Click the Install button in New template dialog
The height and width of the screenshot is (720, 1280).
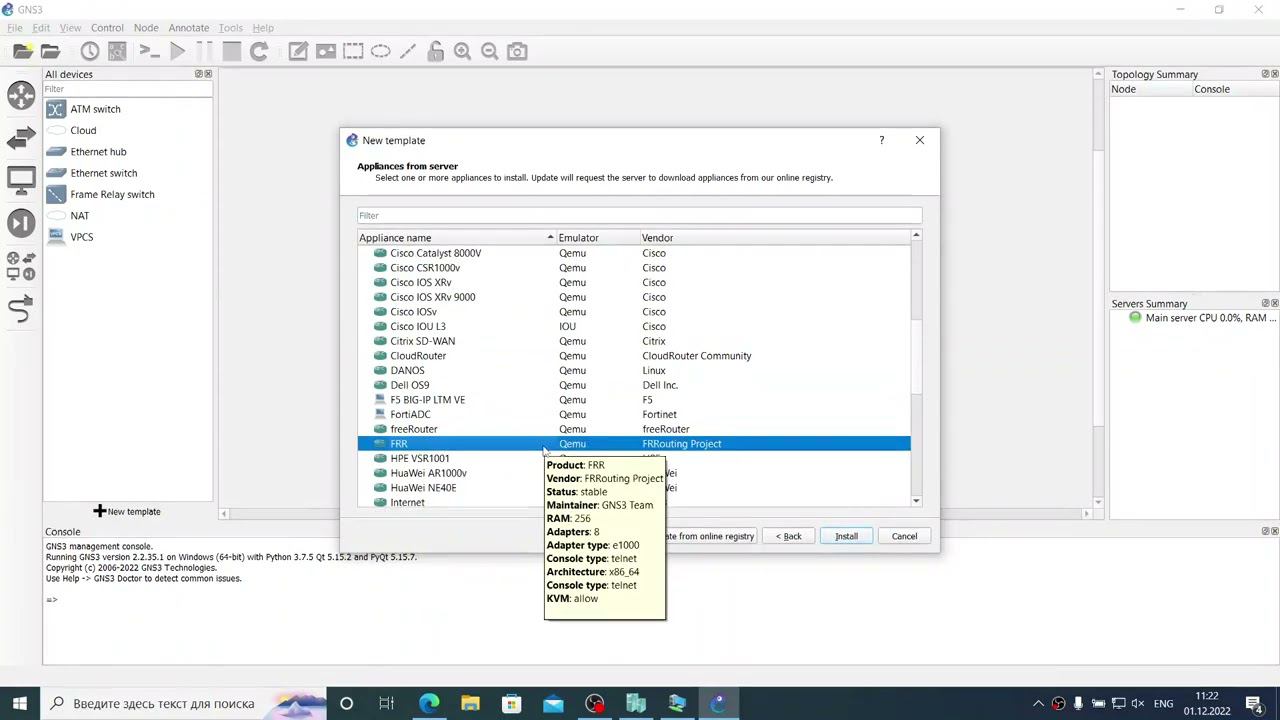point(846,536)
